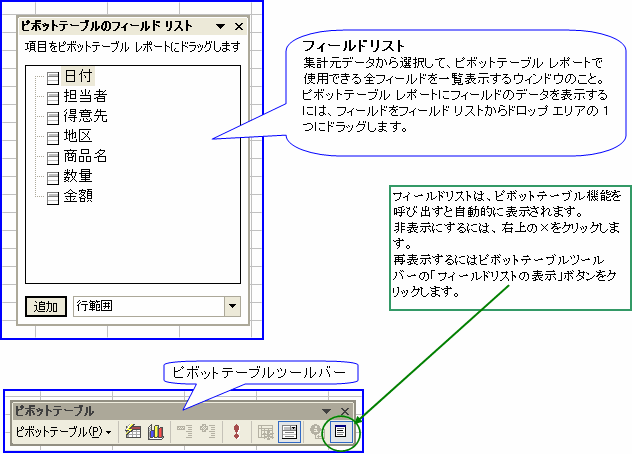Open the Chart Wizard icon
The image size is (632, 454).
pyautogui.click(x=156, y=432)
